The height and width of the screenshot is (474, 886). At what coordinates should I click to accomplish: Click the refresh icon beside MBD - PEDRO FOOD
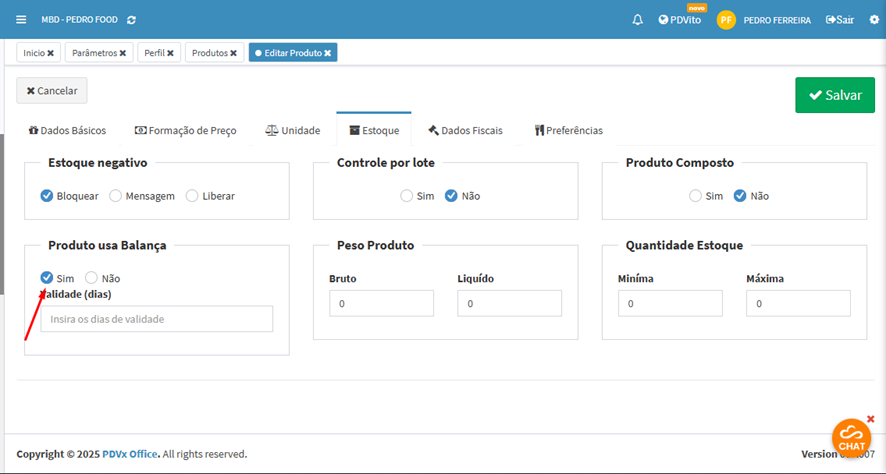pos(132,20)
